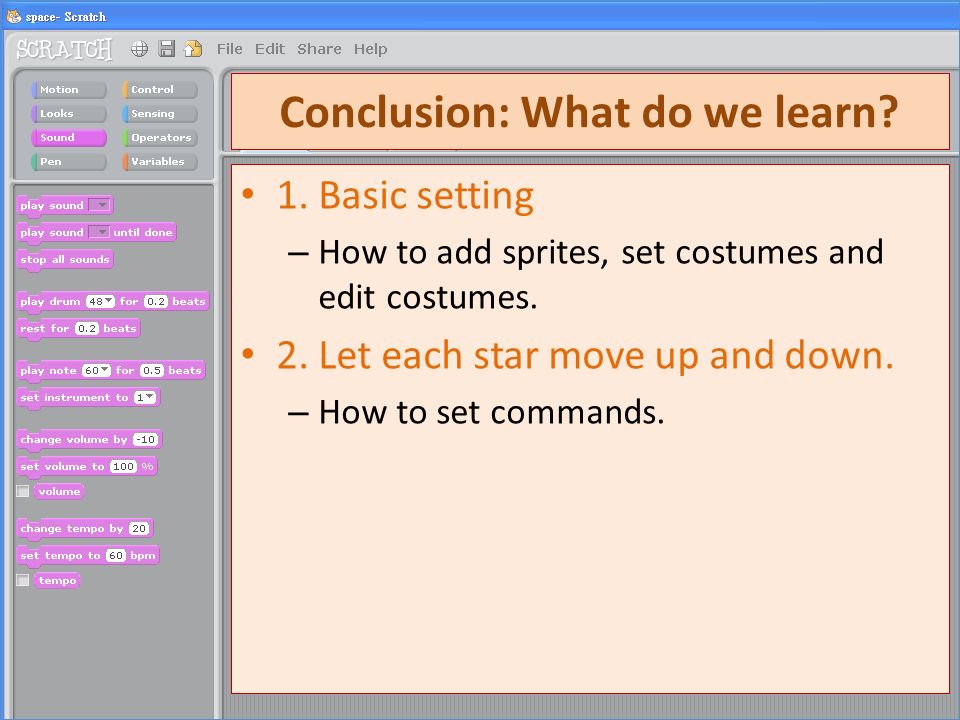Screen dimensions: 960x720
Task: Open the Help menu
Action: click(x=370, y=49)
